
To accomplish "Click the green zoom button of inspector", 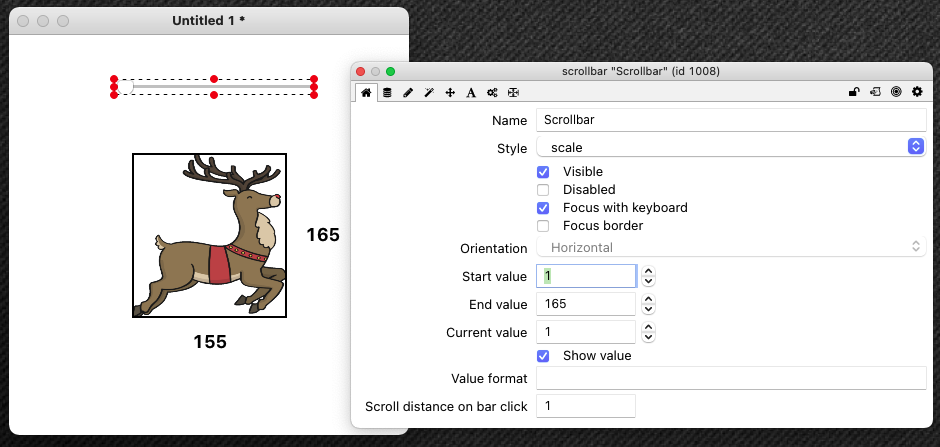I will [x=390, y=71].
